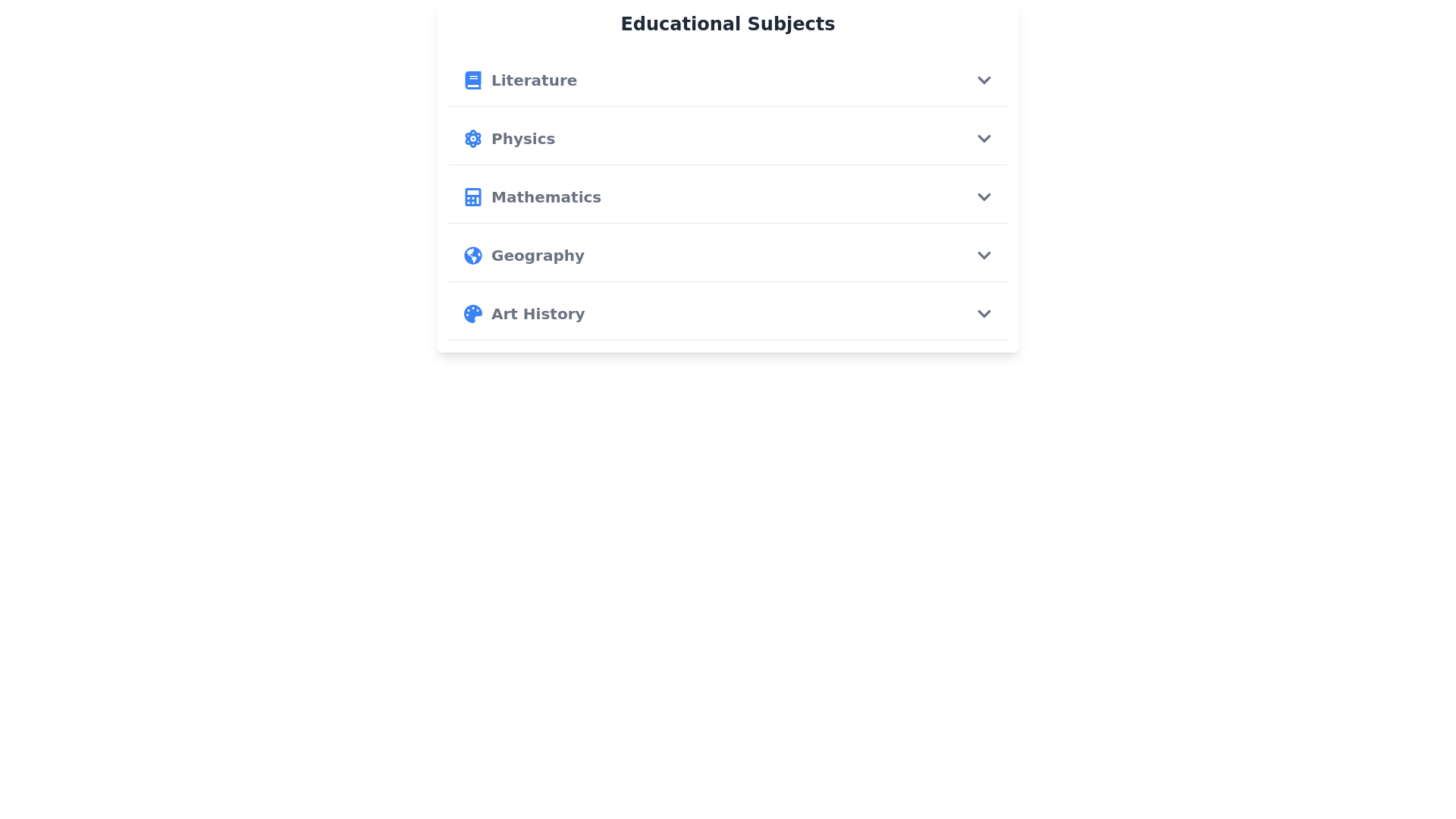Click the blue book icon beside Literature

tap(472, 80)
